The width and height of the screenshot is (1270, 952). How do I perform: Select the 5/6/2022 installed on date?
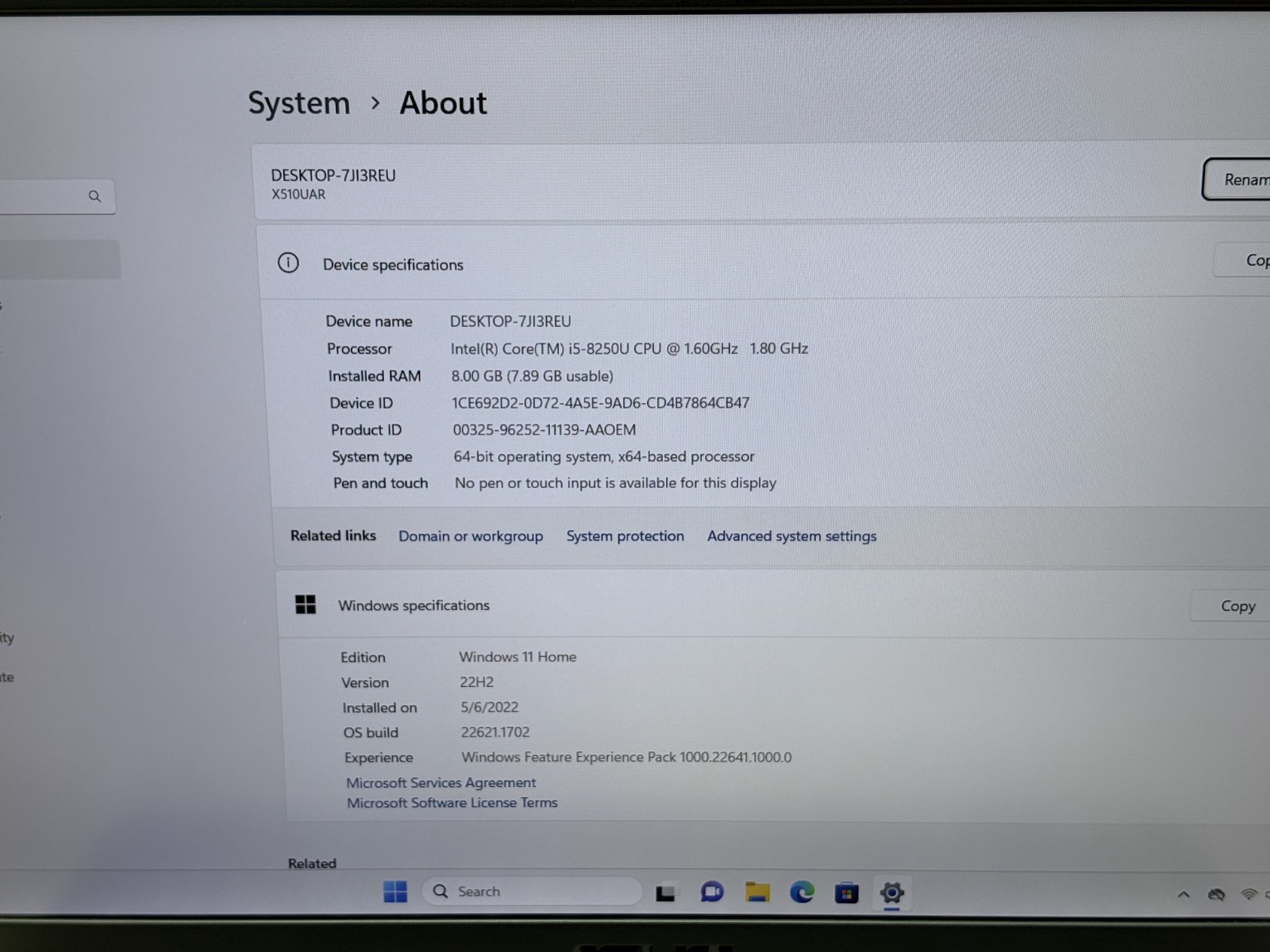click(x=490, y=707)
